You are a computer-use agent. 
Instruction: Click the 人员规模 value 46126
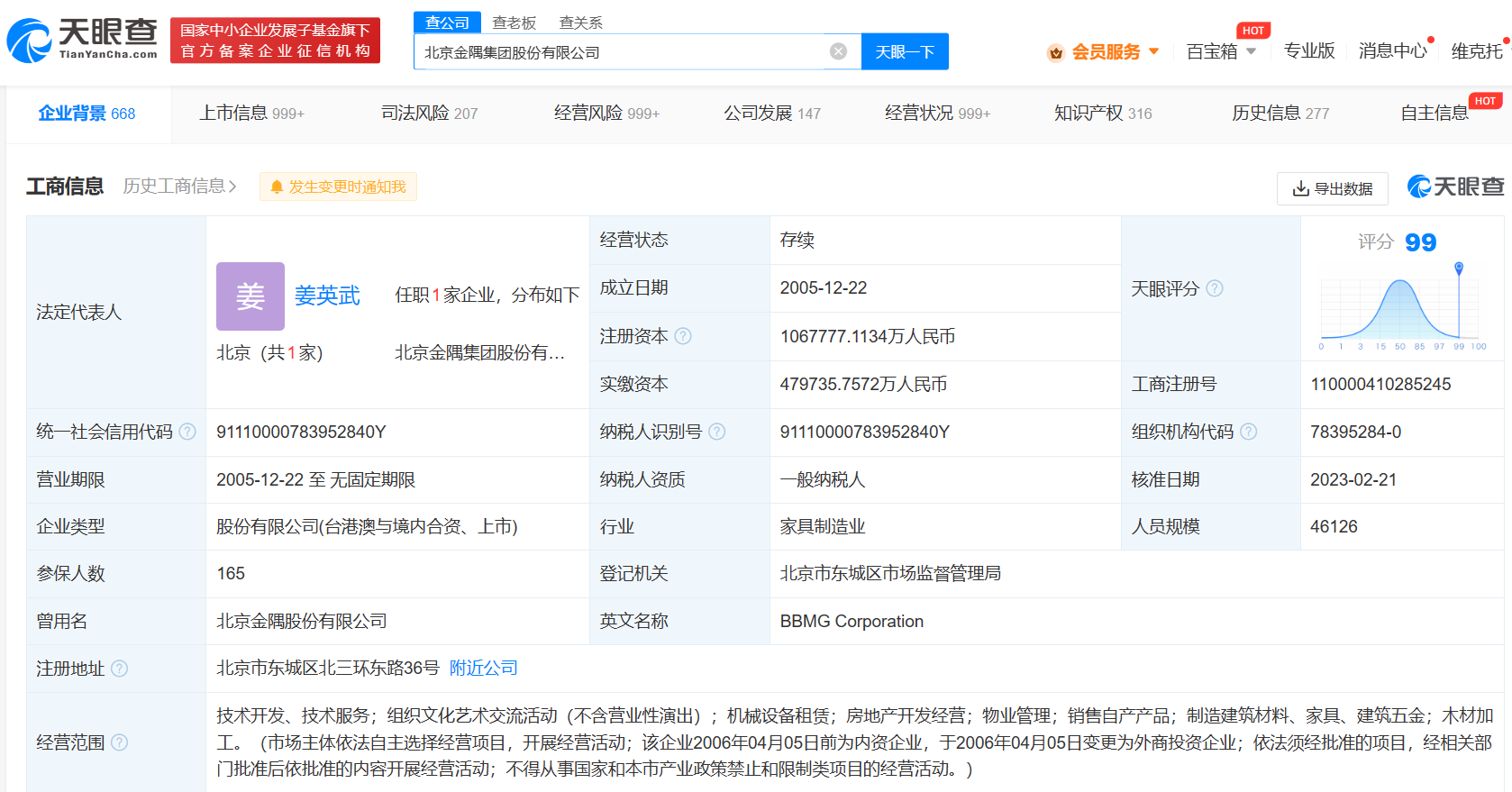(1334, 526)
